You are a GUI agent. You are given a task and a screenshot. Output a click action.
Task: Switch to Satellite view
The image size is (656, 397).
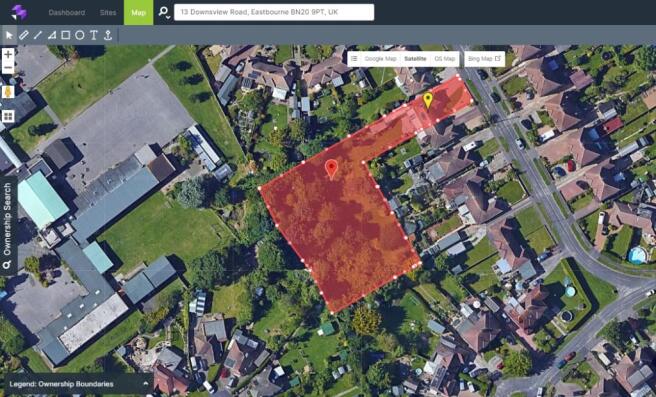(415, 59)
